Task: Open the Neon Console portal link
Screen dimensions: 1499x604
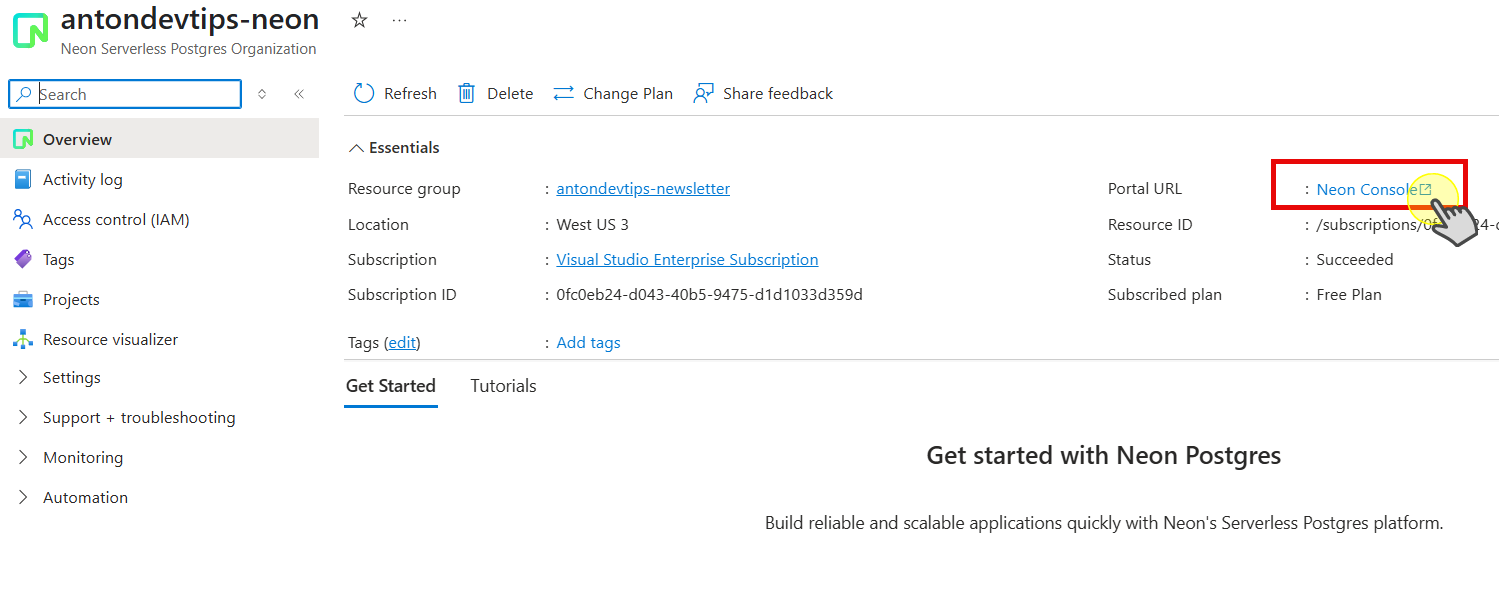Action: [x=1367, y=189]
